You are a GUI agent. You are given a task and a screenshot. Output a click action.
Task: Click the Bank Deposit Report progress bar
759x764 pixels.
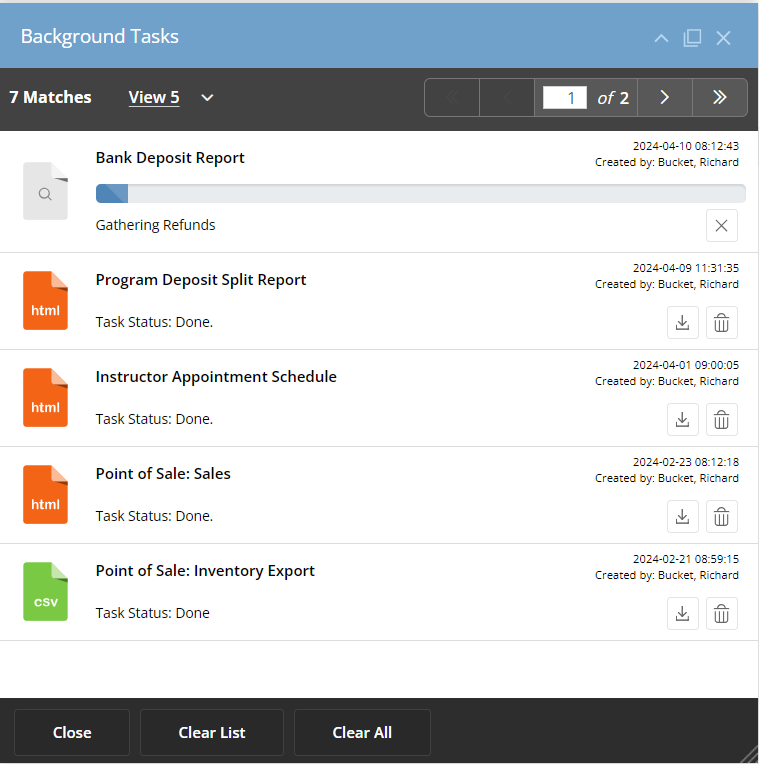pyautogui.click(x=420, y=194)
